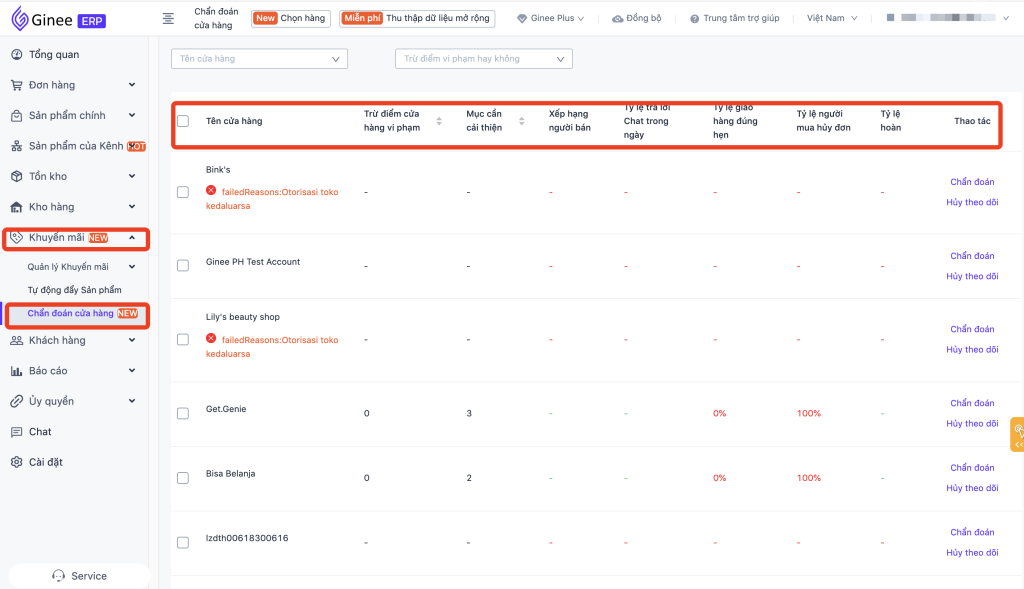Tick the select-all checkbox in table header
1024x589 pixels.
[x=183, y=121]
